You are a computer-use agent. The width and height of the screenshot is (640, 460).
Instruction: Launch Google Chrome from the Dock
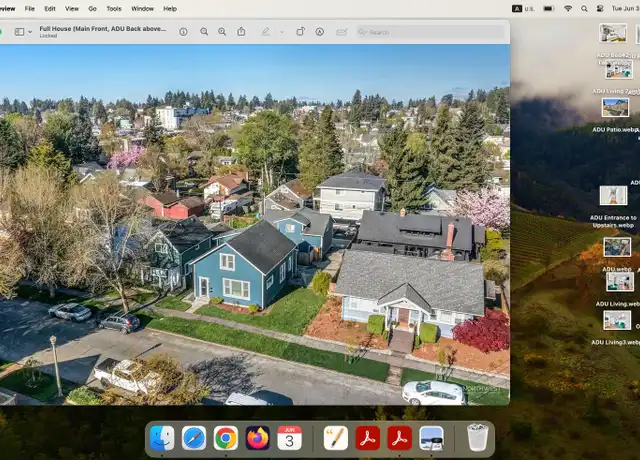click(x=226, y=438)
